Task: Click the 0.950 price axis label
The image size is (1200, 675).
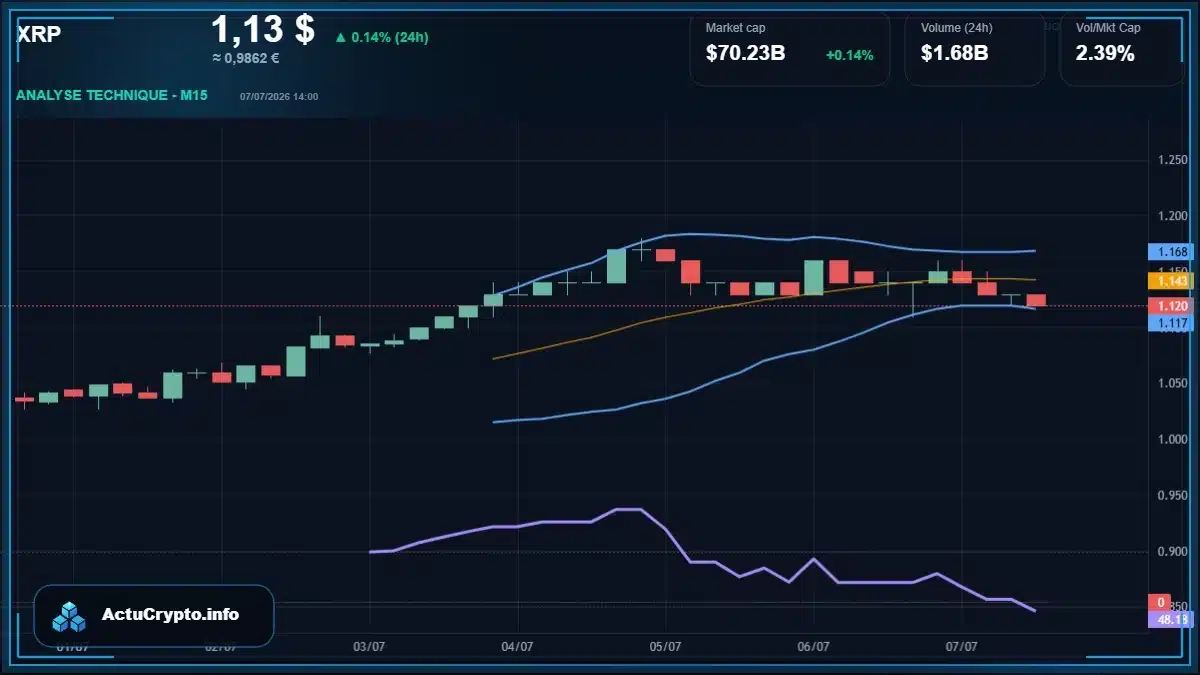Action: pos(1171,495)
